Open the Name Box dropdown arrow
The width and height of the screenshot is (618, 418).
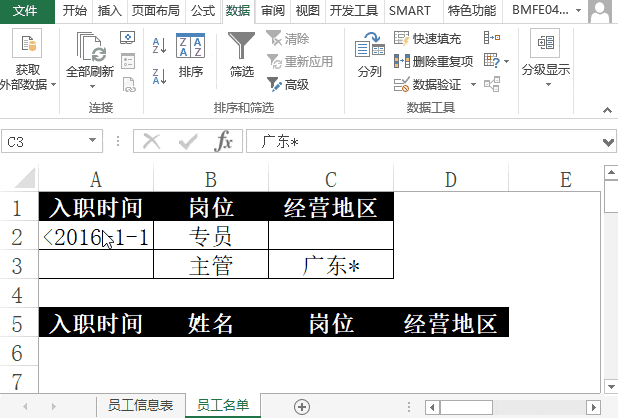click(x=93, y=141)
